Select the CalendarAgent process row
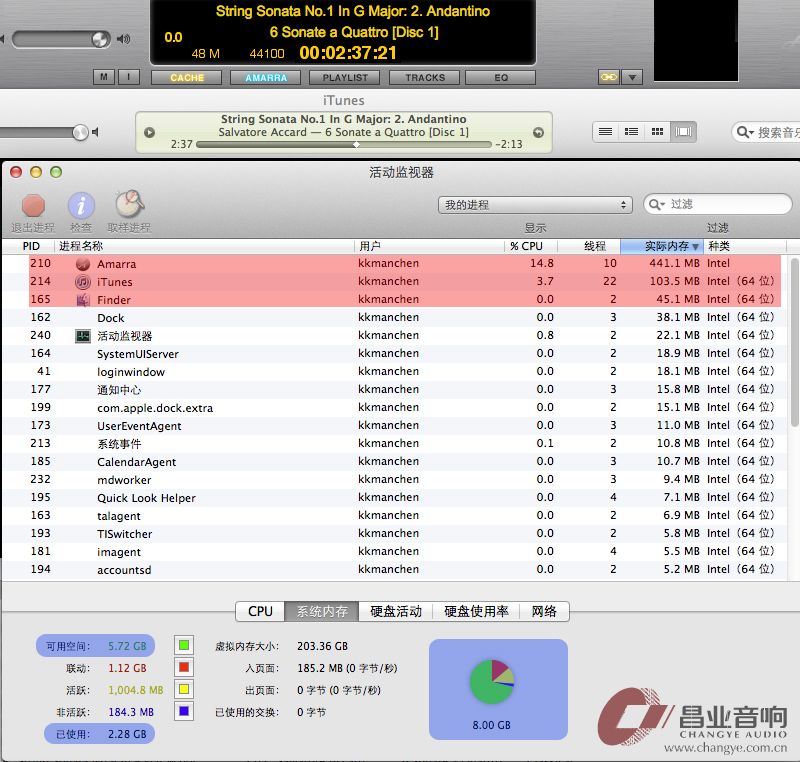This screenshot has height=762, width=800. [x=395, y=462]
